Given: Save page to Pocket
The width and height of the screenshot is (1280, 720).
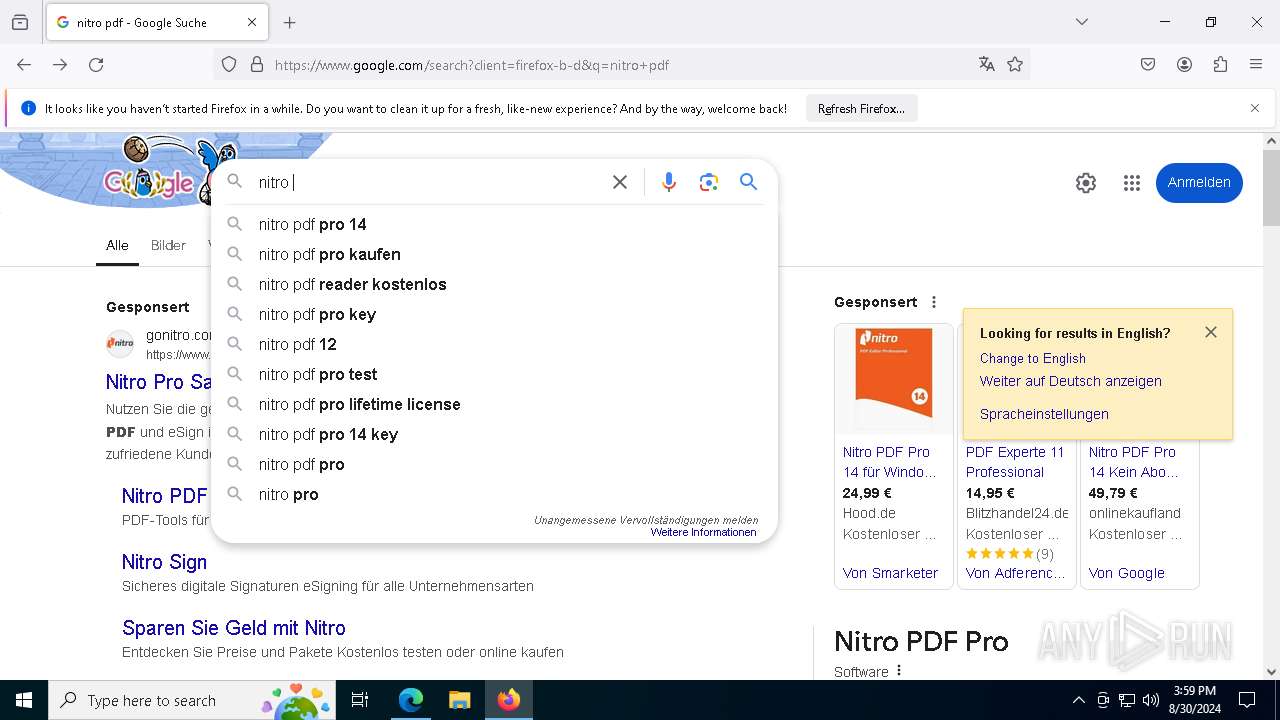Looking at the screenshot, I should [1148, 65].
